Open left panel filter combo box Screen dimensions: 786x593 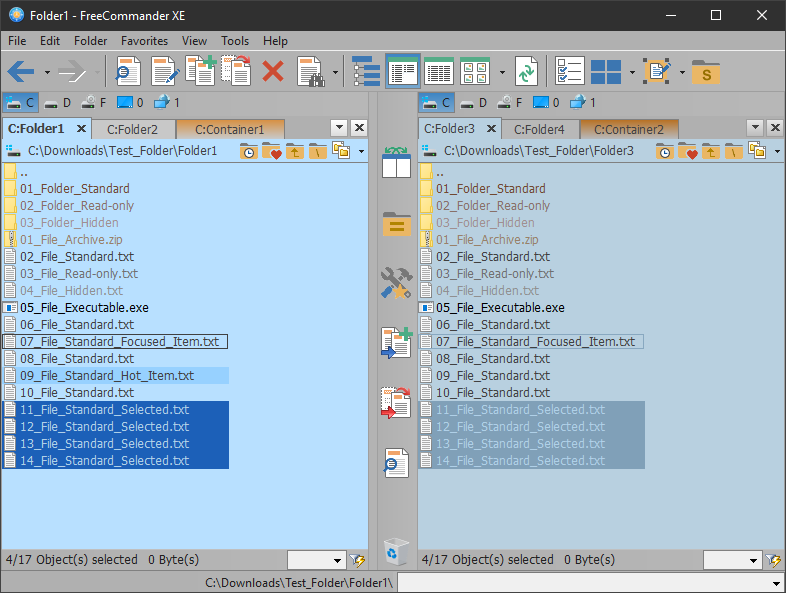pyautogui.click(x=316, y=560)
